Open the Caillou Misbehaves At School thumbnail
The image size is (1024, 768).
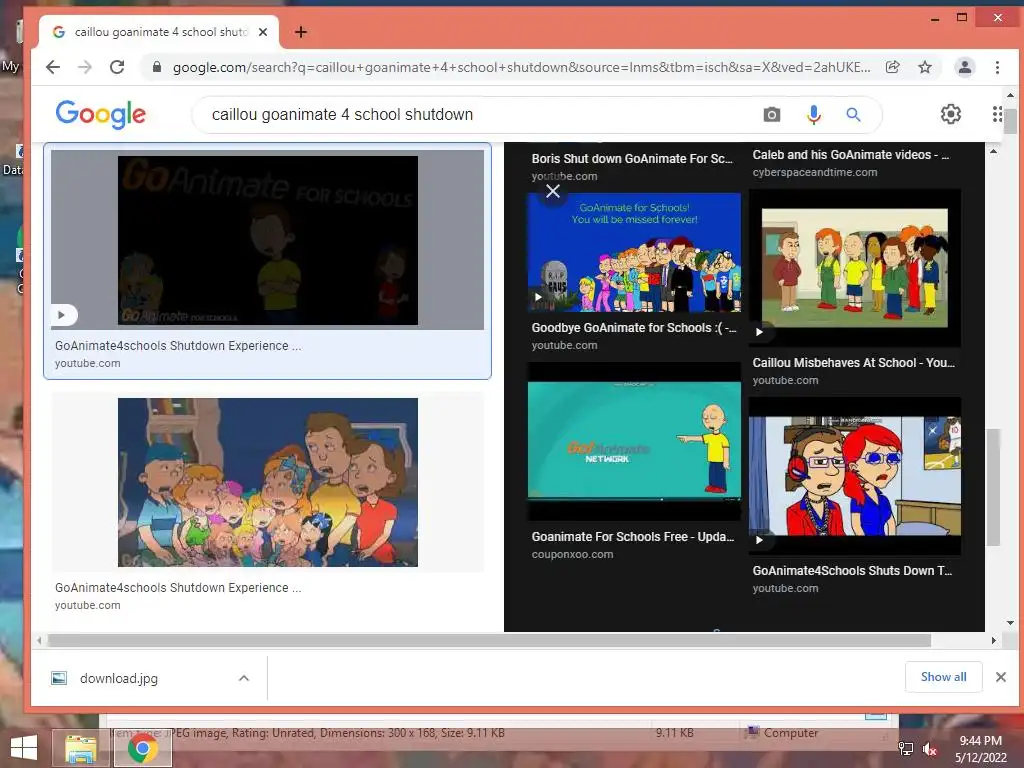tap(854, 268)
